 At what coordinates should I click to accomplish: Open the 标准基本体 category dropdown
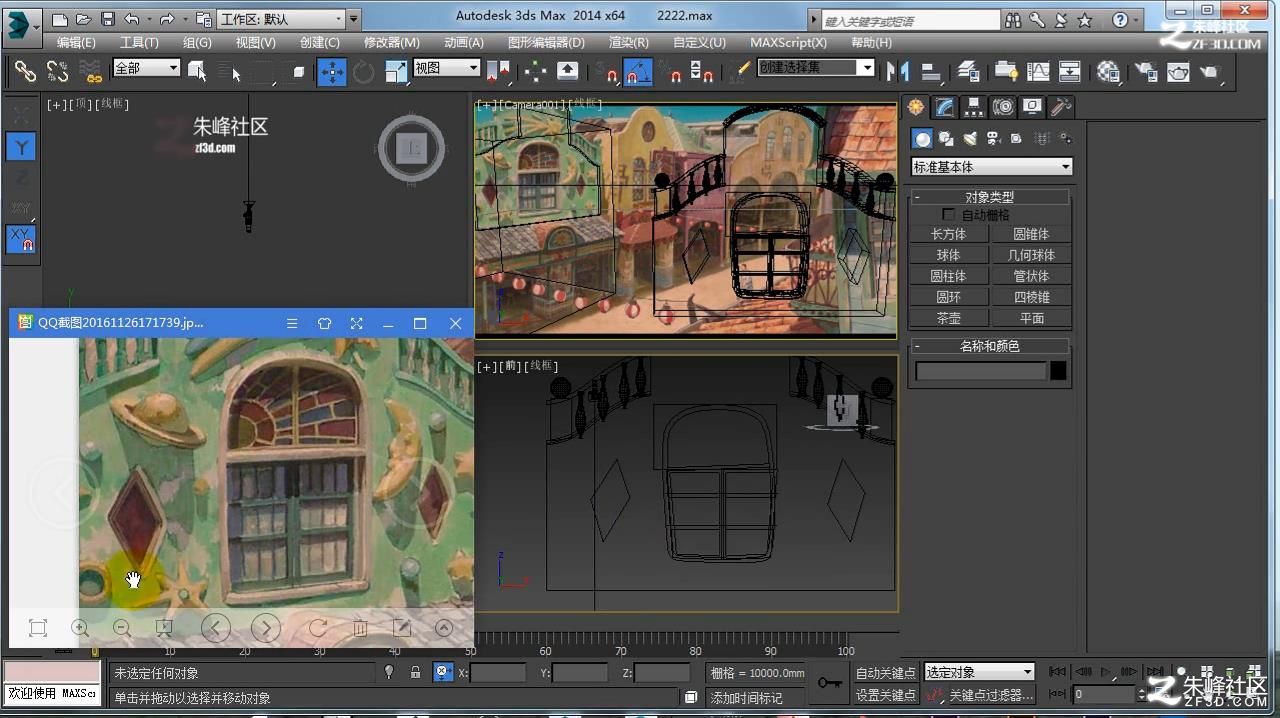(x=991, y=167)
